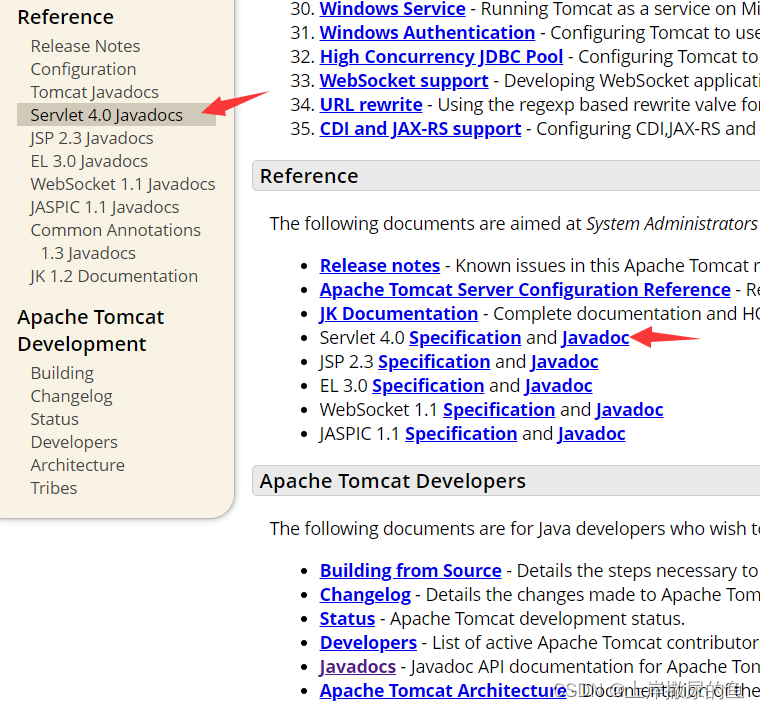760x709 pixels.
Task: Open the JASPIC 1.1 Specification link
Action: (x=461, y=434)
